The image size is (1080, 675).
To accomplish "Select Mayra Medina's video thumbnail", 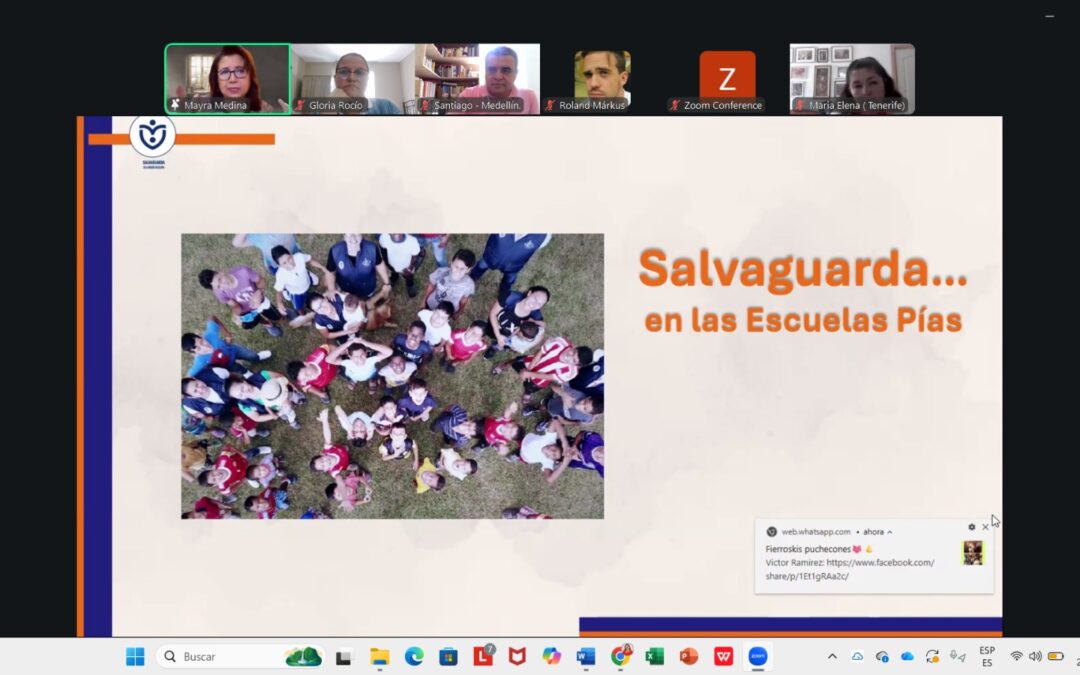I will tap(228, 78).
